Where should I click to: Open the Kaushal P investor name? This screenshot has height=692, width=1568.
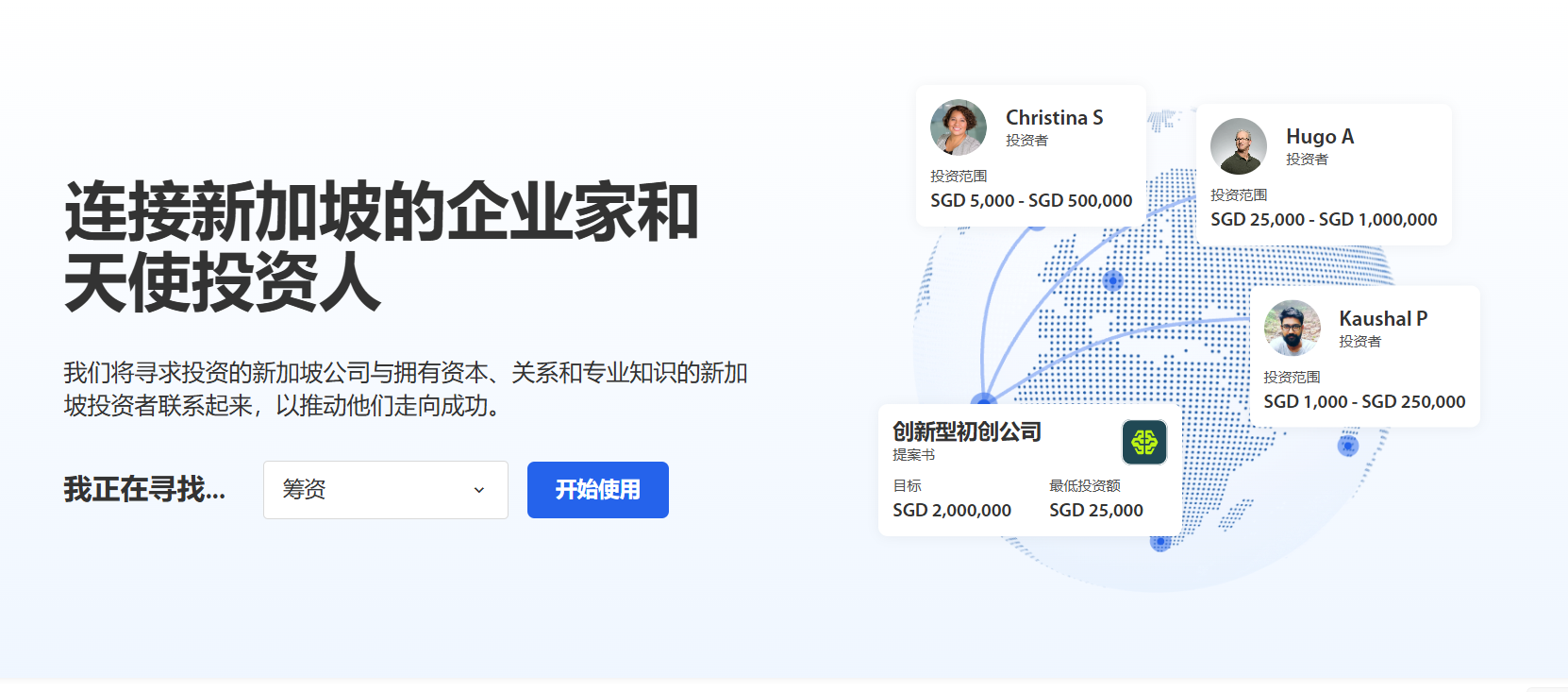[x=1382, y=319]
